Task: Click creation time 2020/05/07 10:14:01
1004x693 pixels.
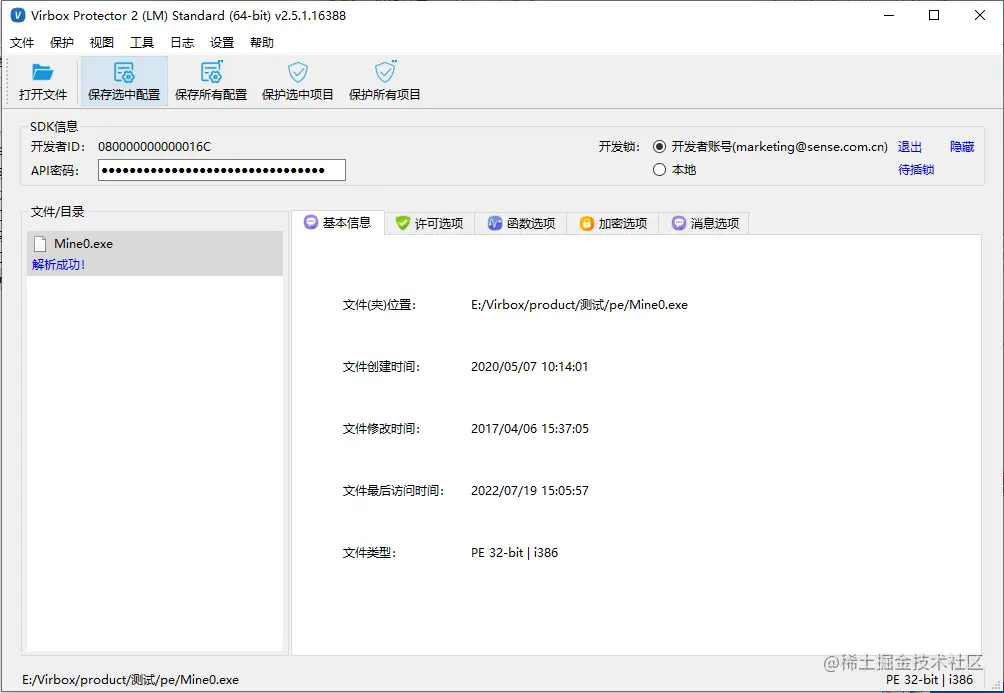Action: pyautogui.click(x=530, y=367)
